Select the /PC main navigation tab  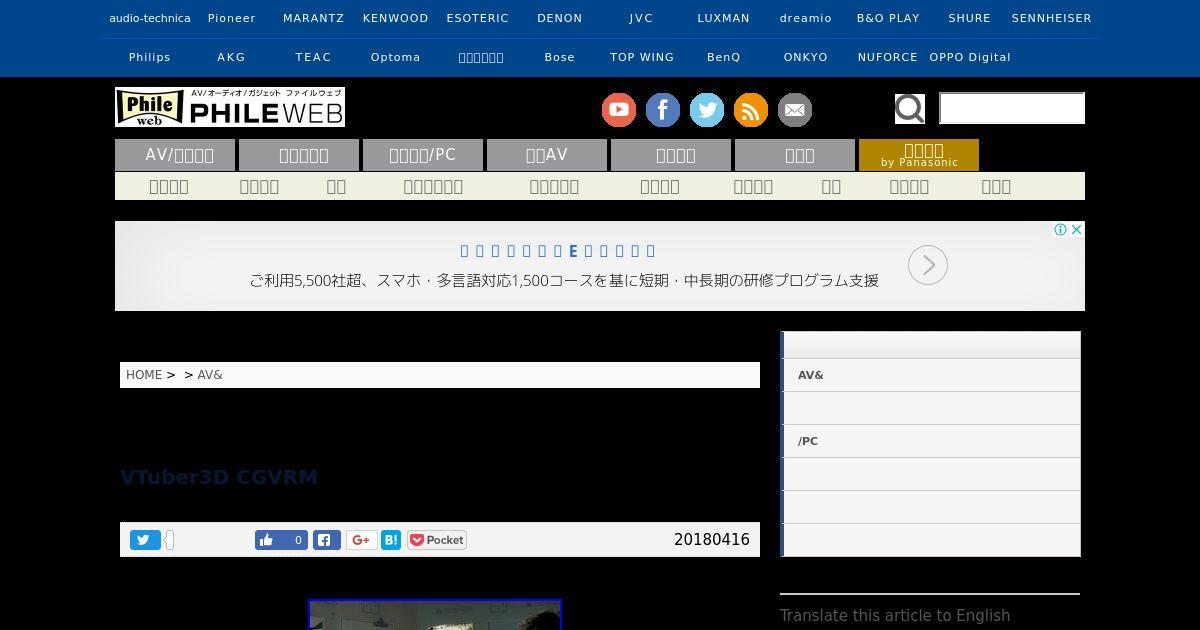coord(423,155)
